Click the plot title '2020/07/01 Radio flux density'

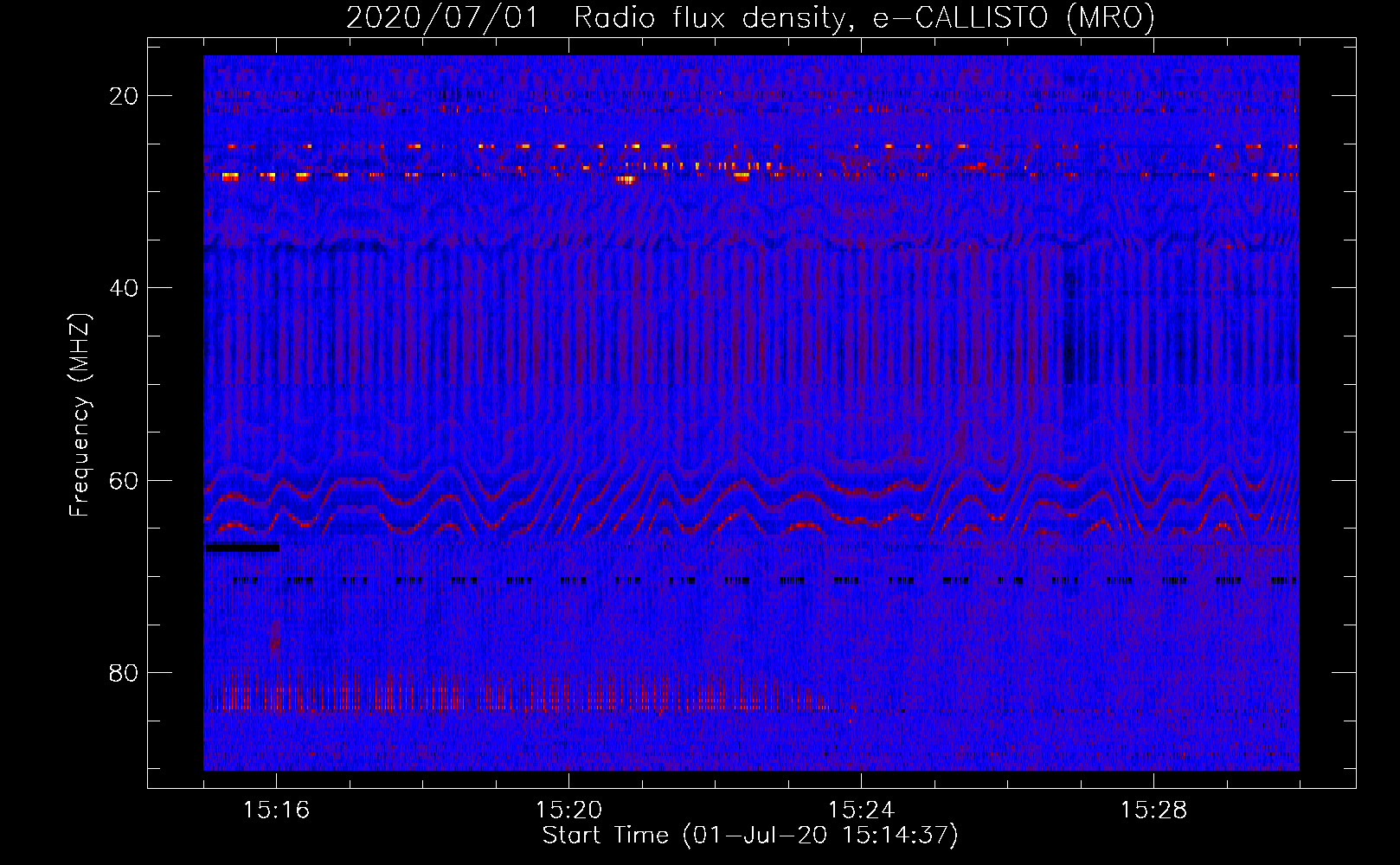[595, 17]
